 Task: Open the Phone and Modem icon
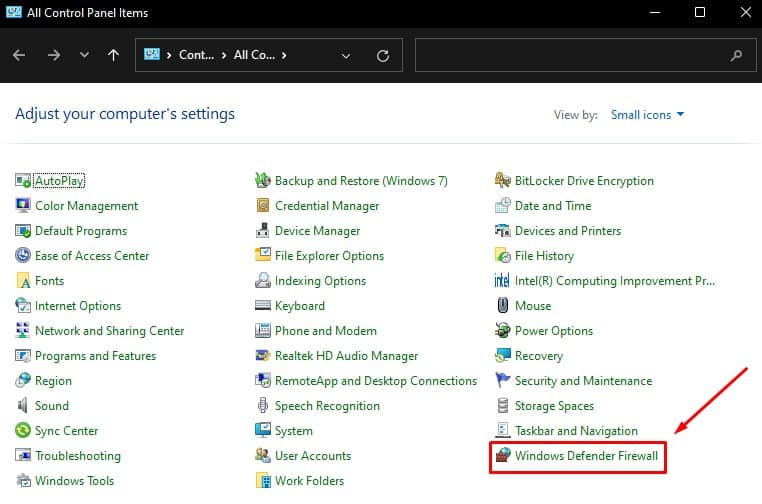[263, 331]
